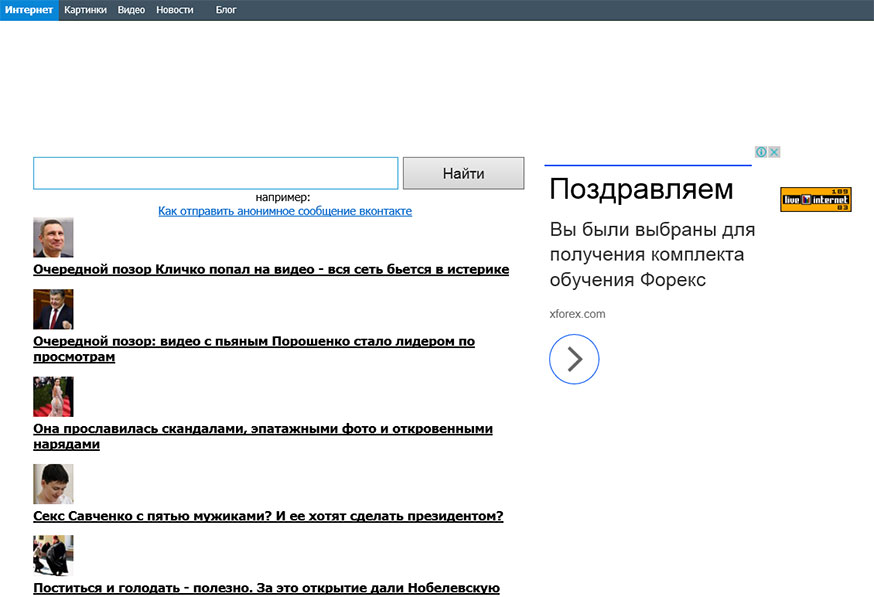Open the Блог link in top bar

(x=226, y=10)
